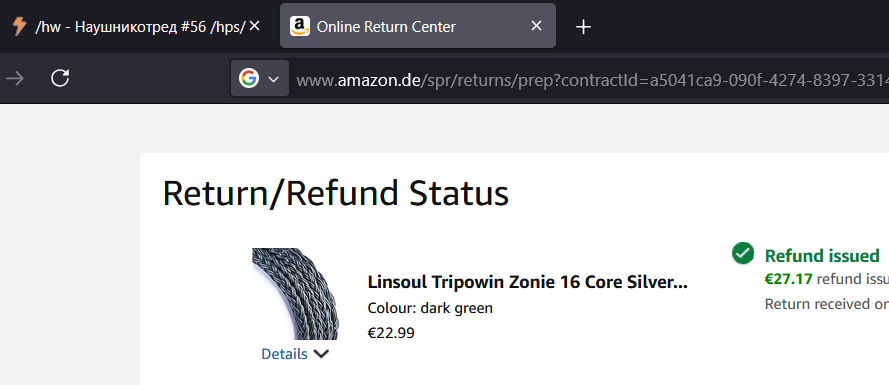Click the forward navigation arrow
This screenshot has height=385, width=889.
point(15,78)
